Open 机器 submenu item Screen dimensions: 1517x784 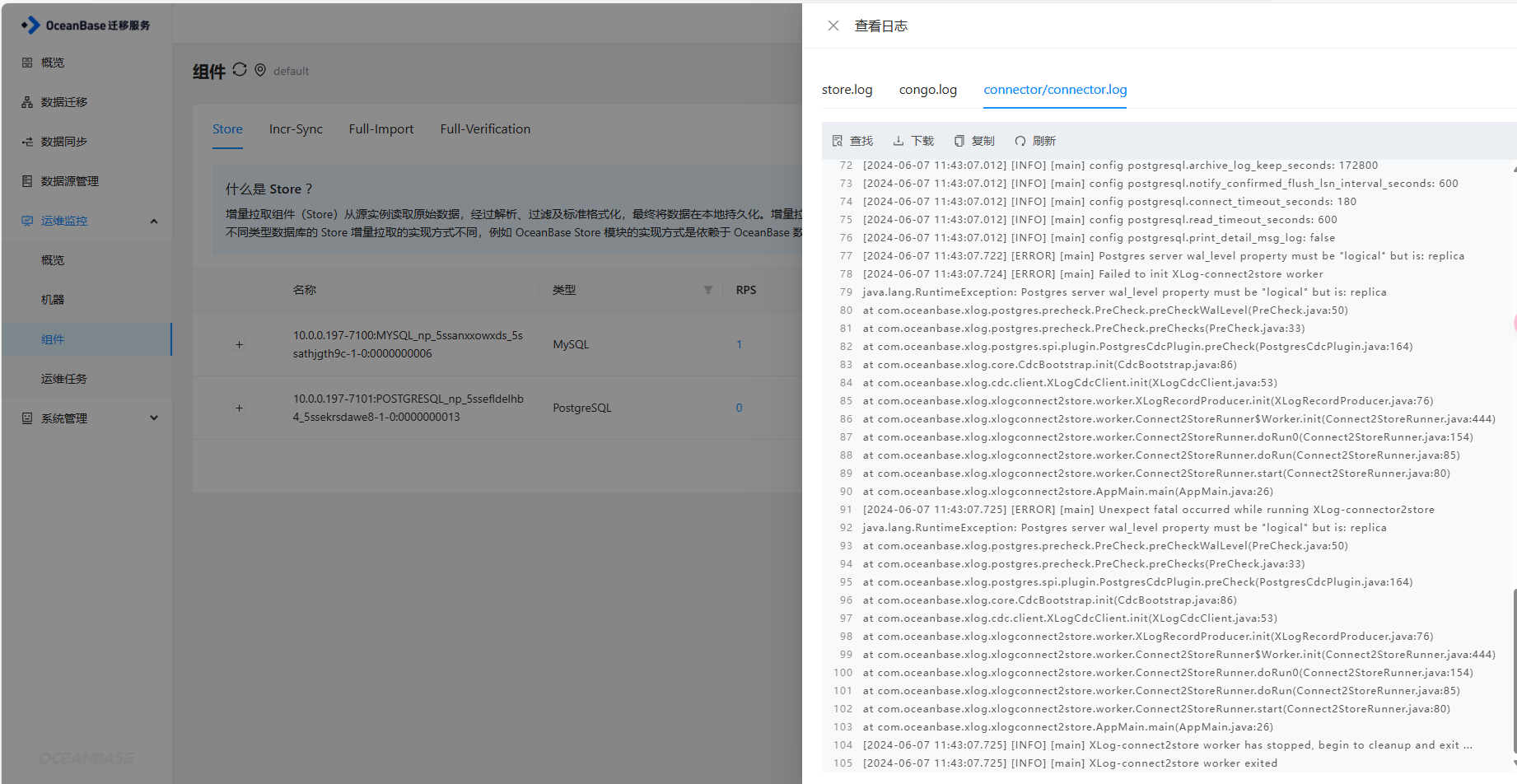tap(53, 300)
